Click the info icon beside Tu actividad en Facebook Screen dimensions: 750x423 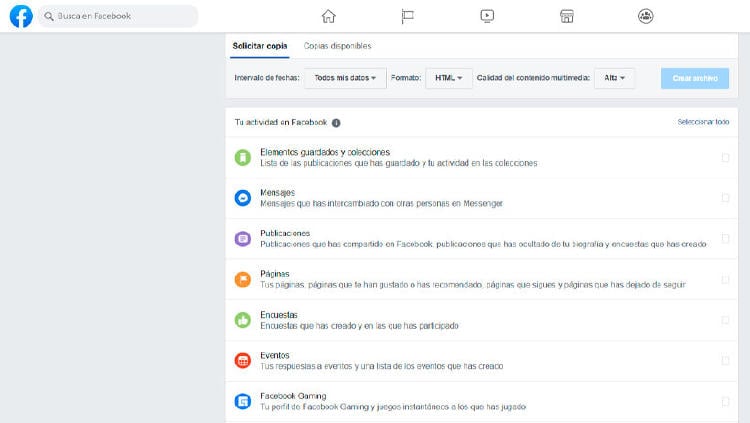click(336, 123)
